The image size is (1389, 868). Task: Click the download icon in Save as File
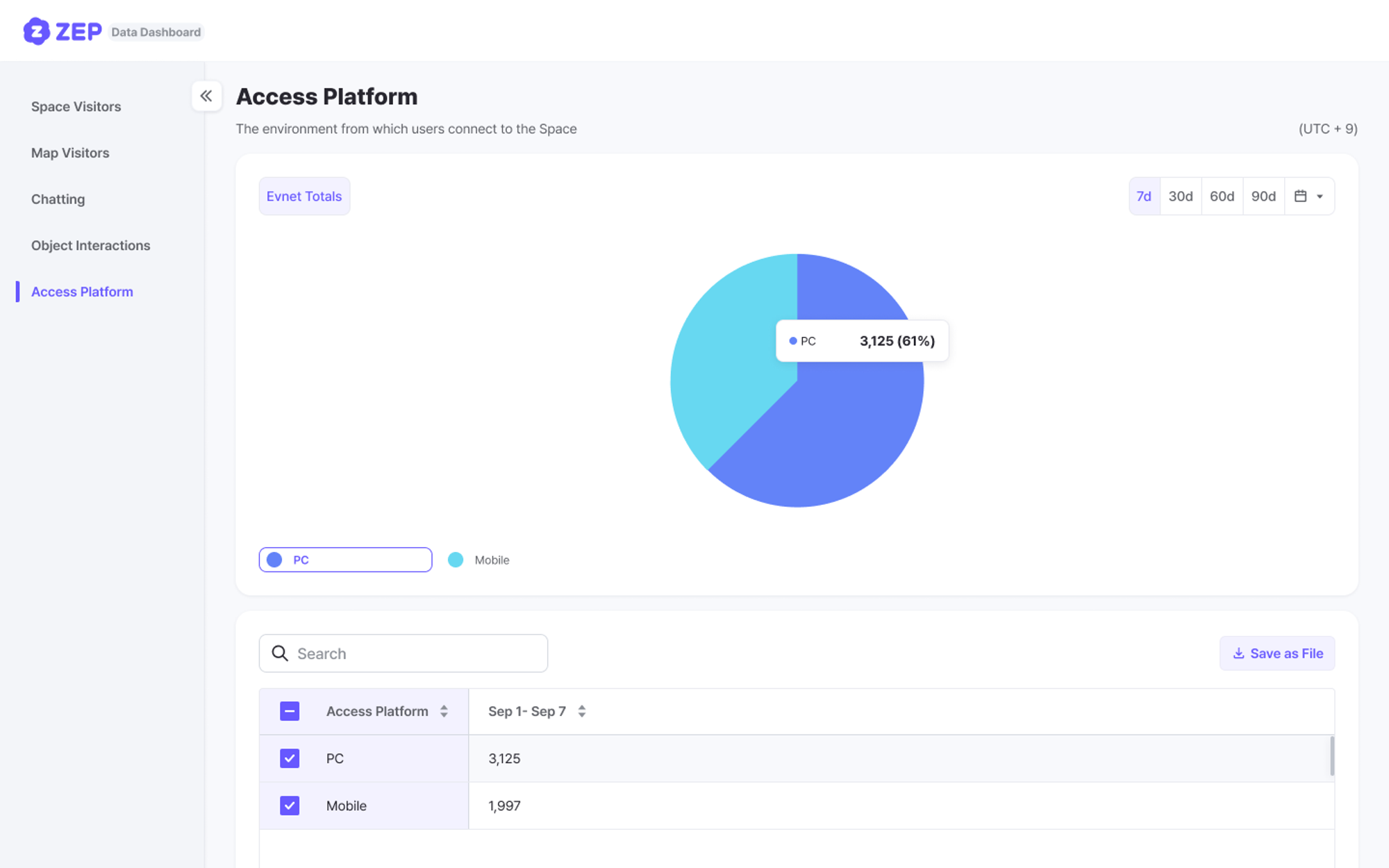pyautogui.click(x=1238, y=653)
